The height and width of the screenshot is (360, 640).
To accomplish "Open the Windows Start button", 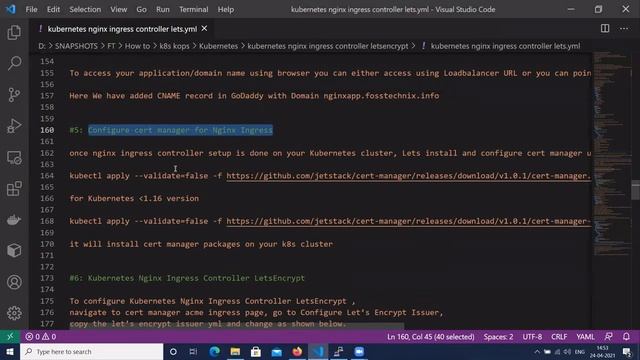I will coord(10,351).
